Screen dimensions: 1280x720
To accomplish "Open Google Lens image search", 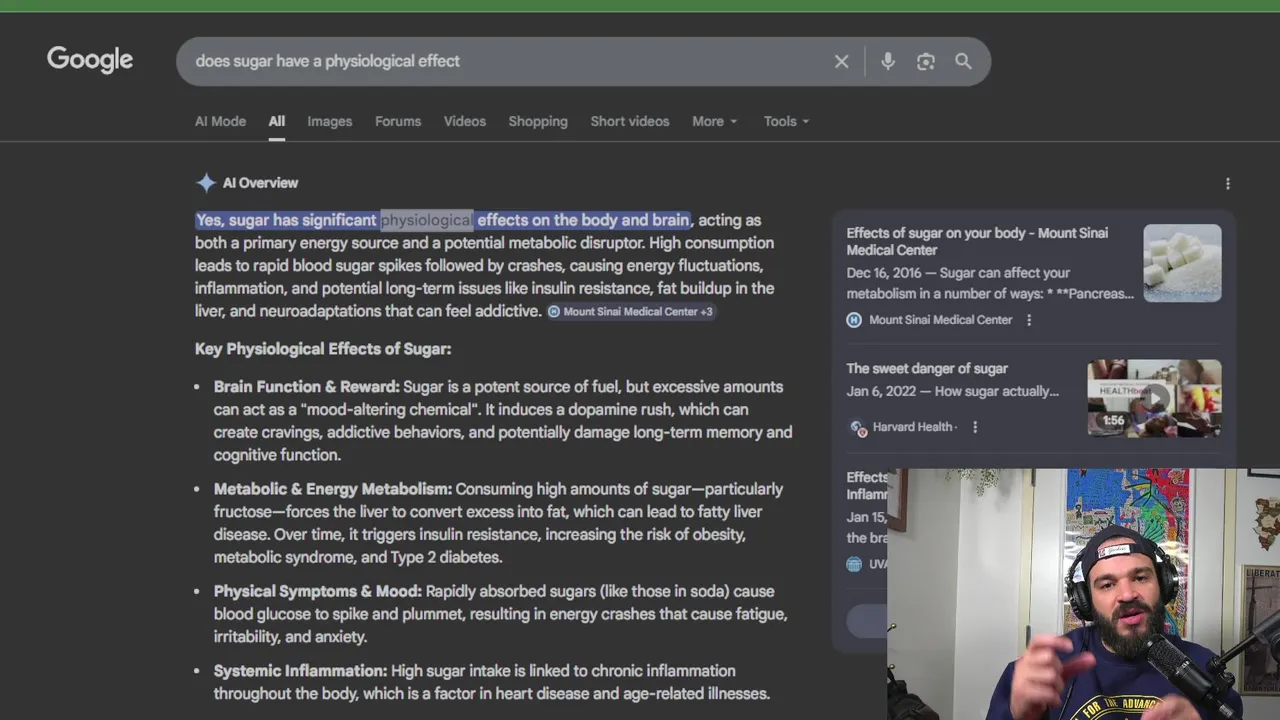I will tap(926, 61).
